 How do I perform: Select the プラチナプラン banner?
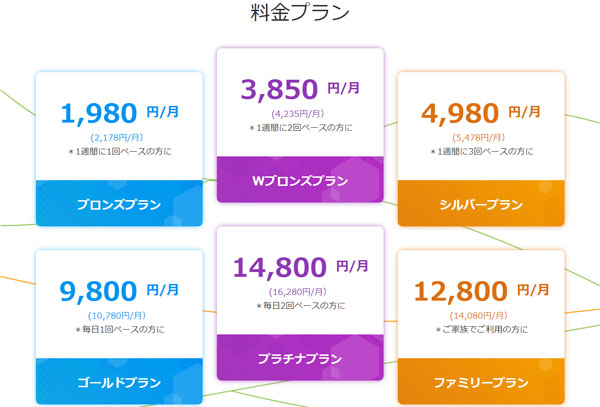(300, 360)
